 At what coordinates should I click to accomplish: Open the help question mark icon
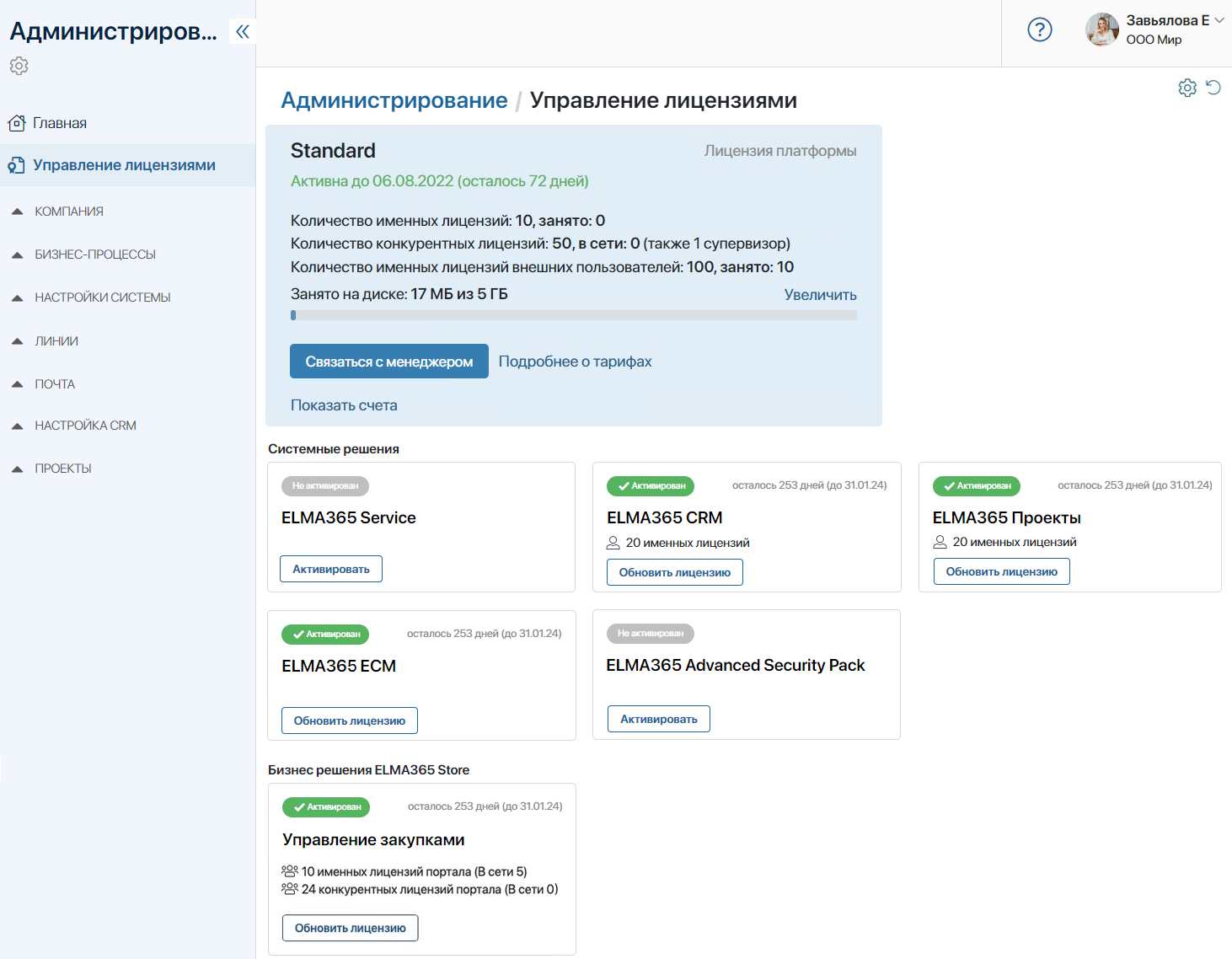tap(1040, 29)
